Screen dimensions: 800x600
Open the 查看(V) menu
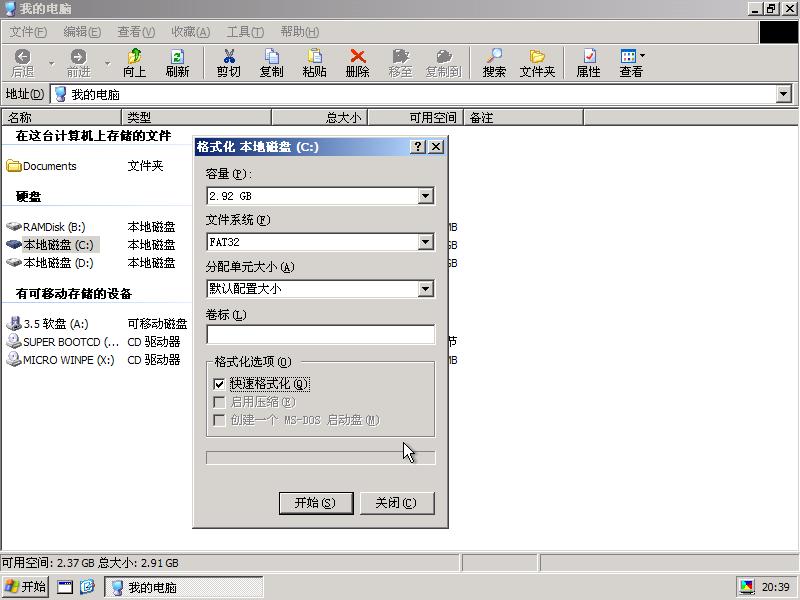coord(136,32)
